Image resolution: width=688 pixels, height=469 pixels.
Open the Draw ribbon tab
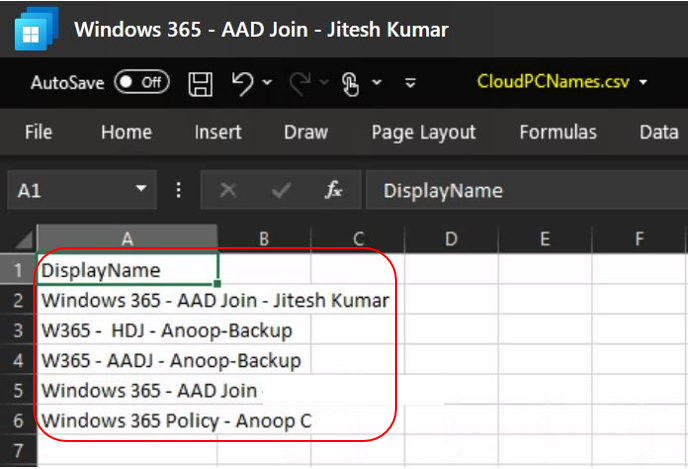tap(306, 132)
